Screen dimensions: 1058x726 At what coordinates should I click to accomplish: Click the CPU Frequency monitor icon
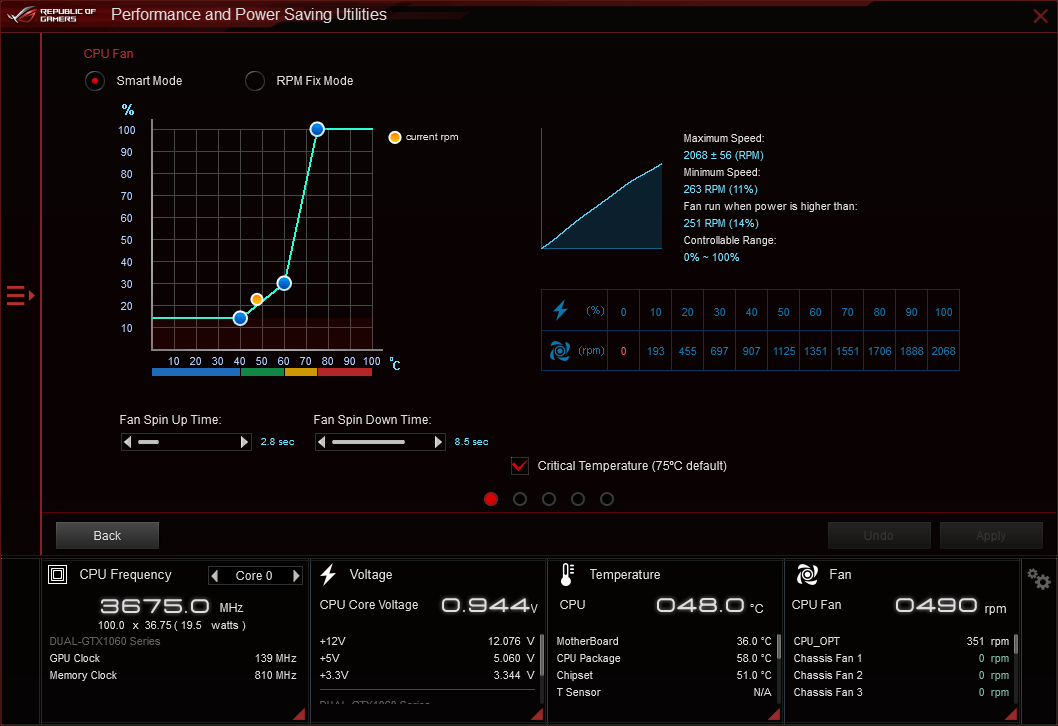click(x=57, y=574)
